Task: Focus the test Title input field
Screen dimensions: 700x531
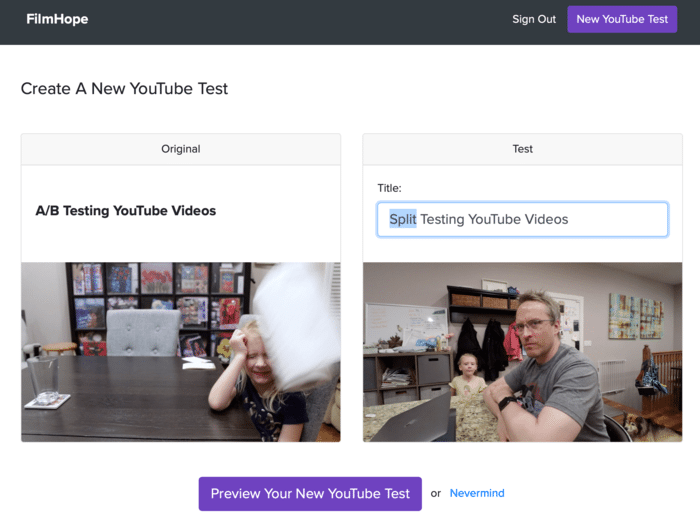Action: tap(522, 219)
